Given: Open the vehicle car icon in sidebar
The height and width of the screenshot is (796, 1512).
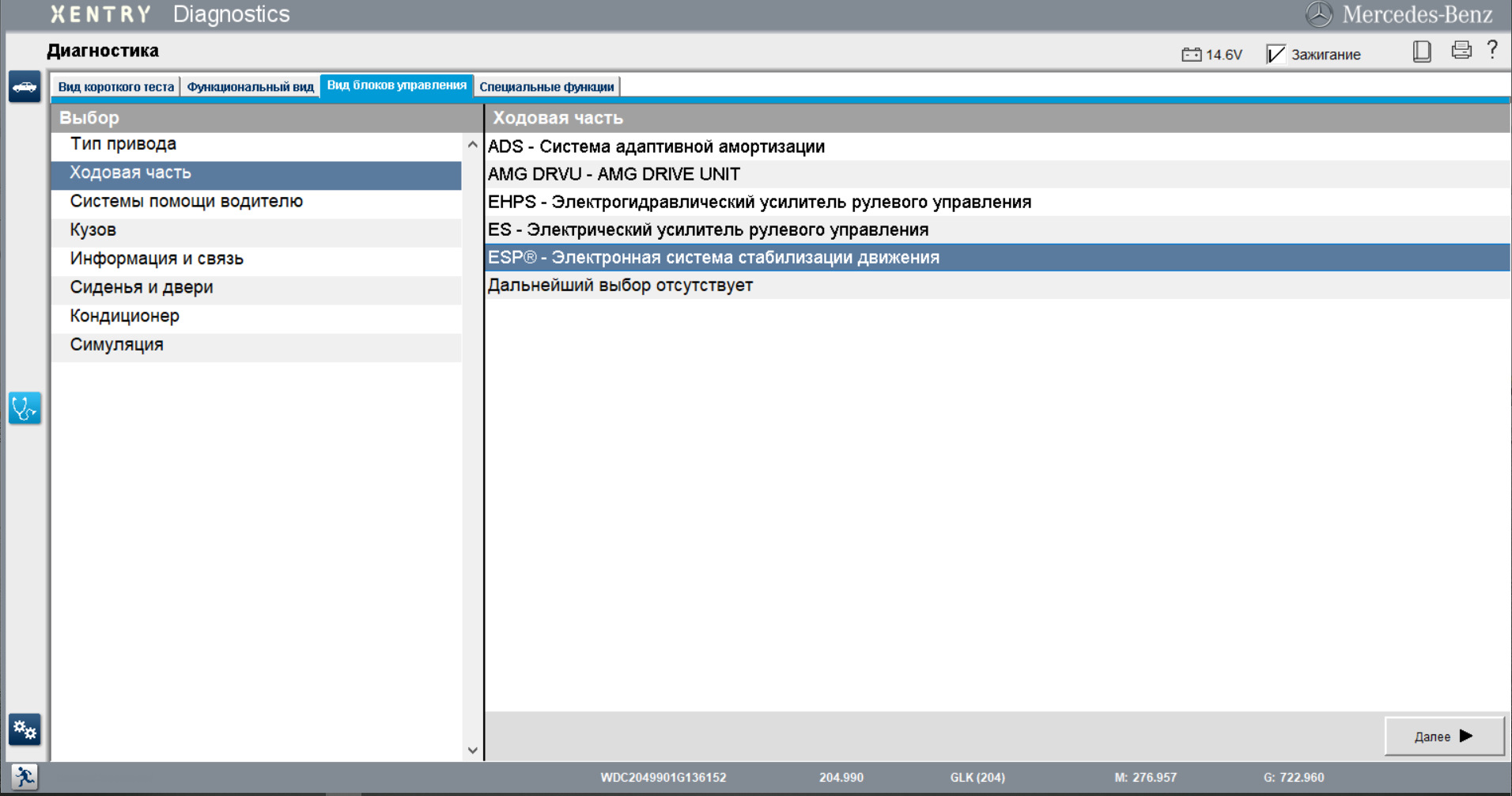Looking at the screenshot, I should point(25,86).
